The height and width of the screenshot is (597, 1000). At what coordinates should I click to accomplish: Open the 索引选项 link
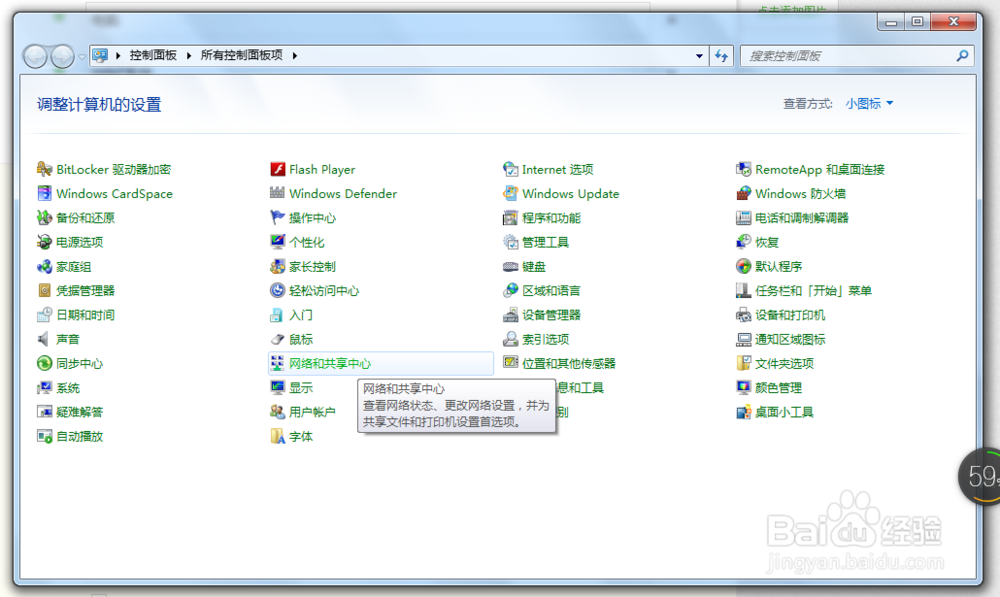point(546,339)
